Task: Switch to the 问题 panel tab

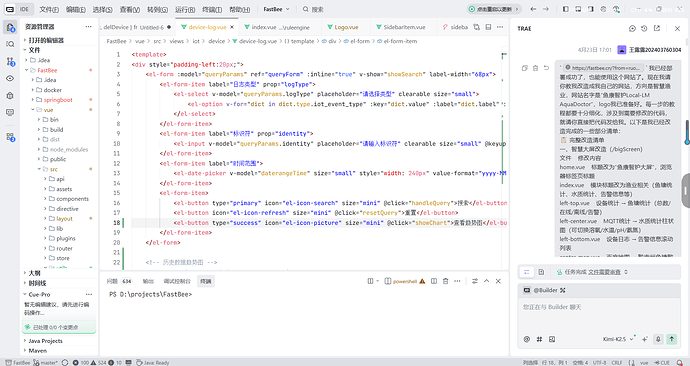Action: [x=119, y=281]
